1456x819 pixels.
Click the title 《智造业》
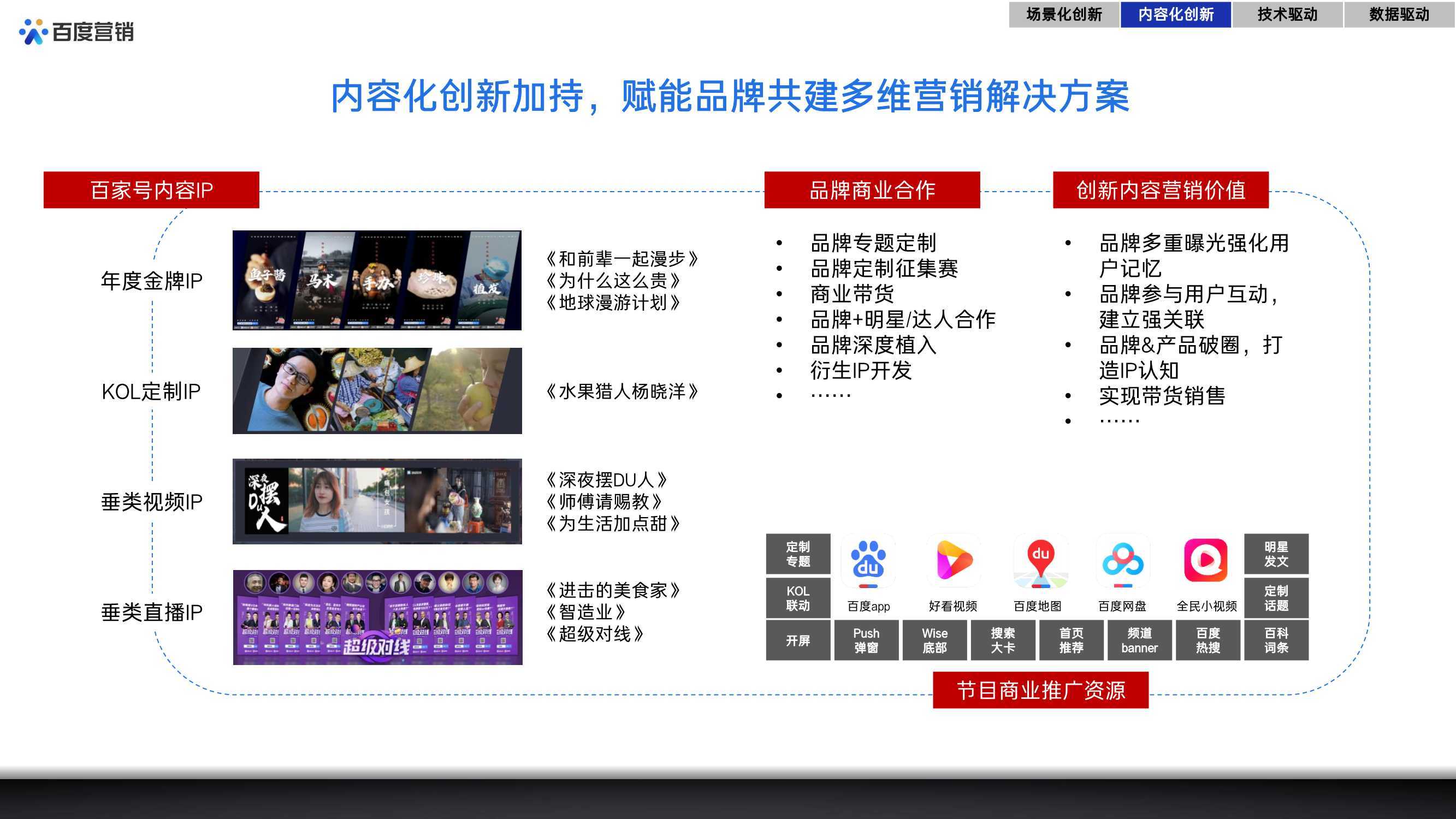tap(585, 612)
